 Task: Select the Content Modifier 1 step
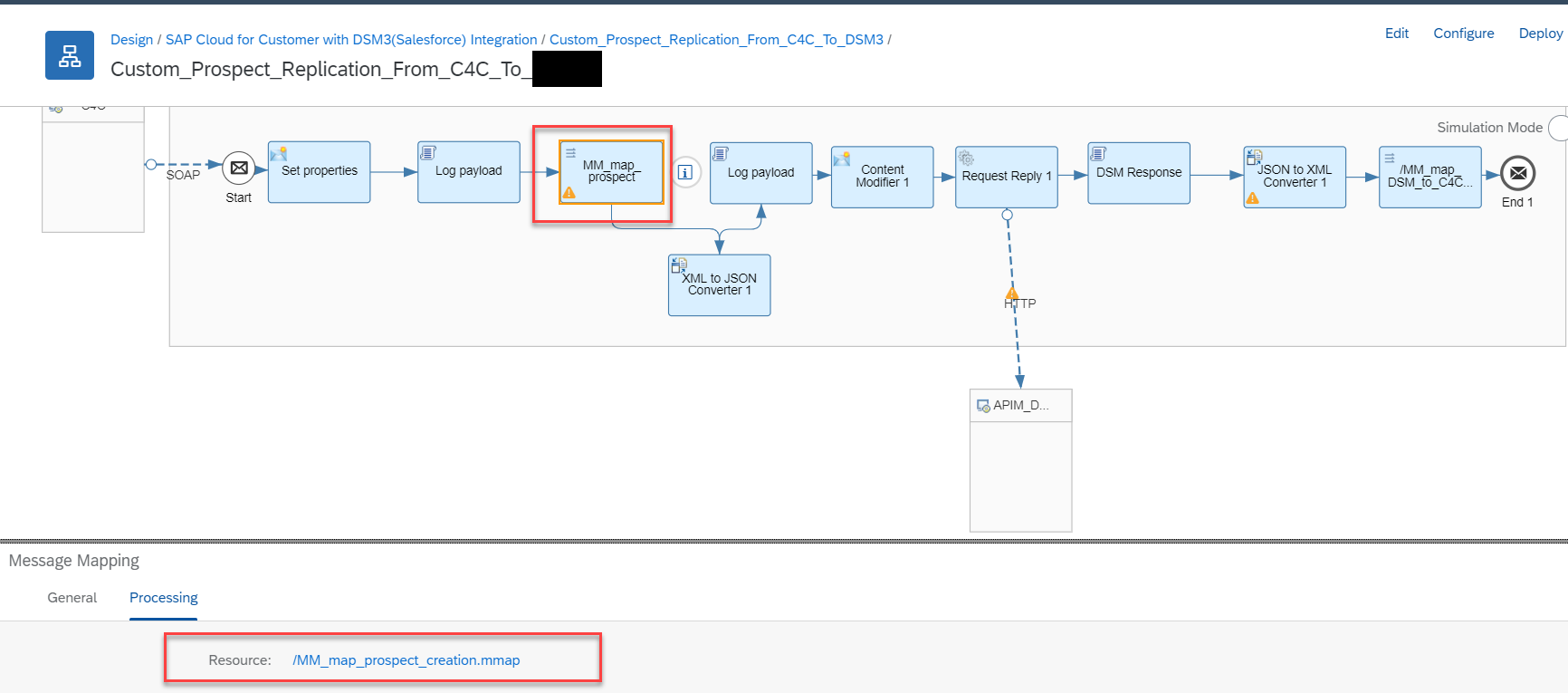pos(882,177)
